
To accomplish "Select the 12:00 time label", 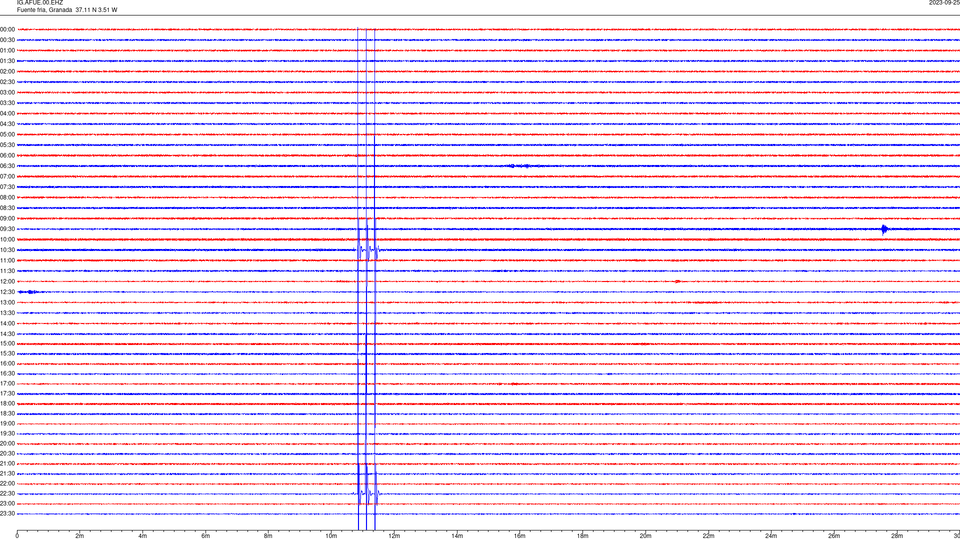I will click(x=7, y=282).
